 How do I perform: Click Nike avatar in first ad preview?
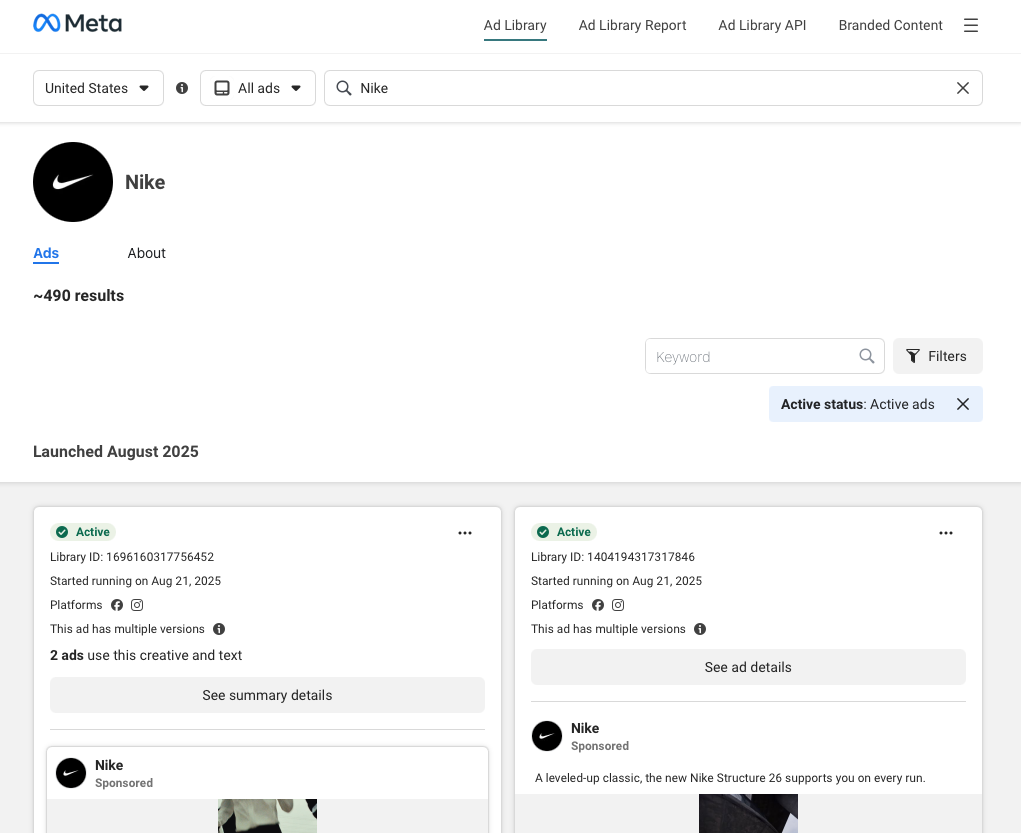point(71,773)
